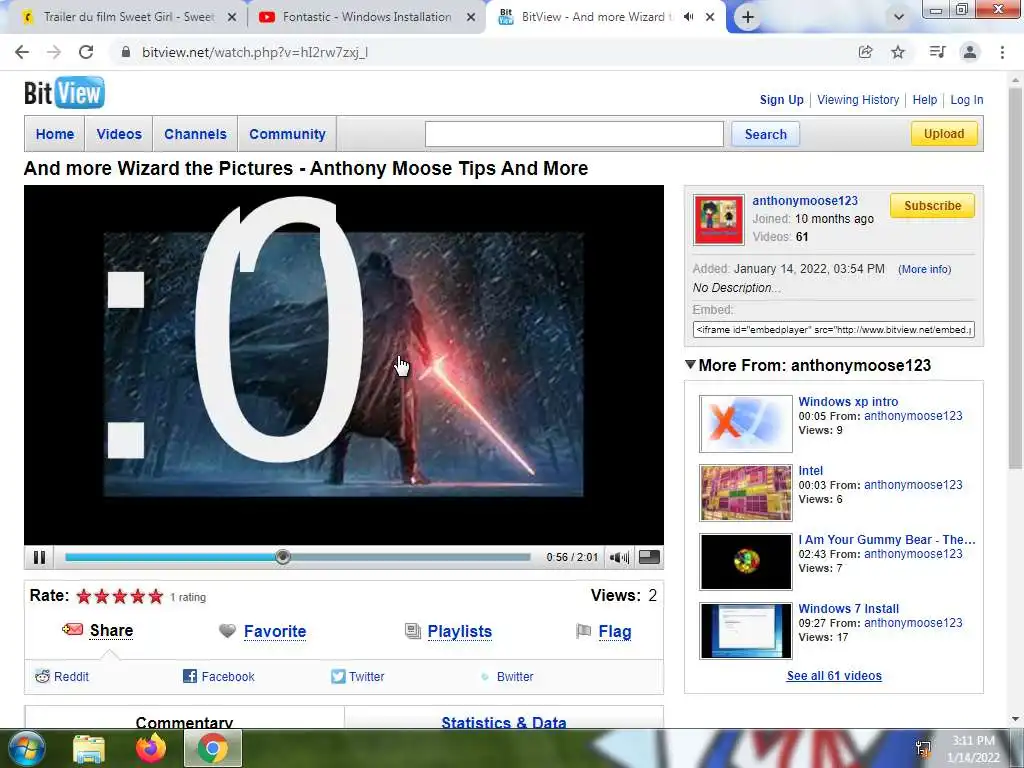Image resolution: width=1024 pixels, height=768 pixels.
Task: Open the tab search dropdown
Action: pos(899,17)
